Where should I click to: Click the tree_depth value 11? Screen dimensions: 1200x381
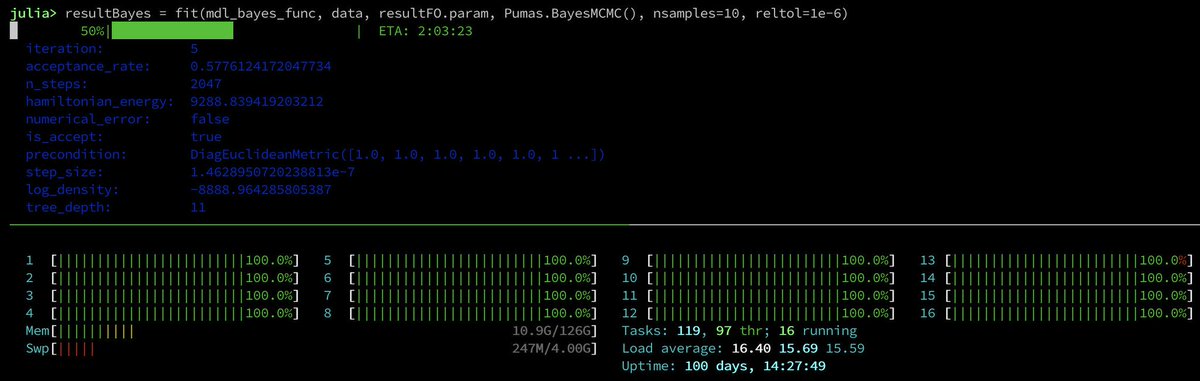point(197,208)
